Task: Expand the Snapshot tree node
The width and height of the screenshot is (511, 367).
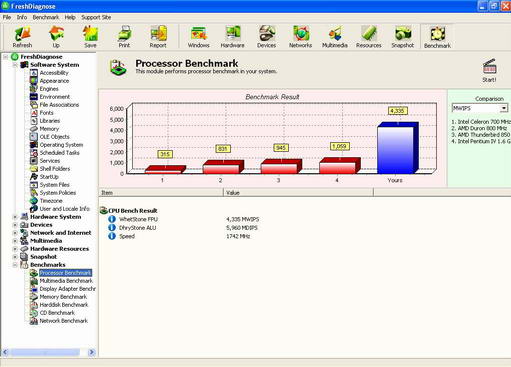Action: tap(15, 257)
